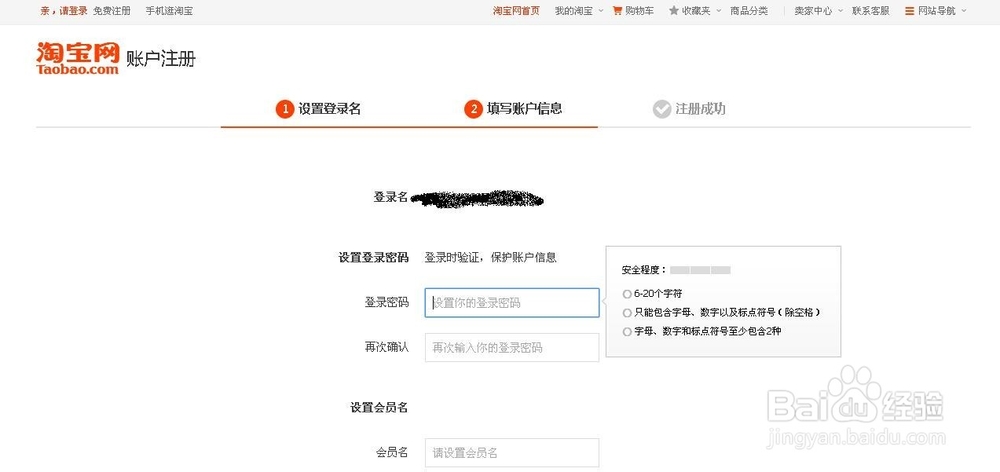The image size is (1000, 472).
Task: Select the 填写账户信息 step tab
Action: coord(513,109)
